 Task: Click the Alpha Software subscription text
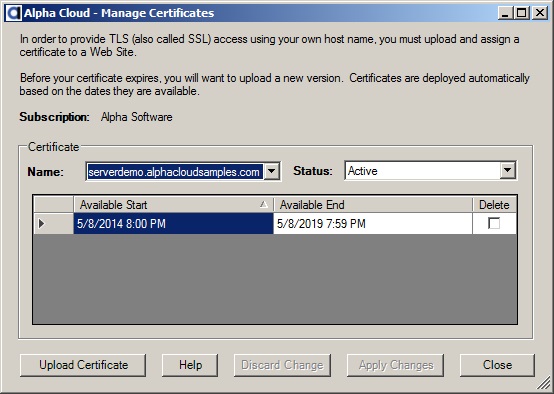137,117
